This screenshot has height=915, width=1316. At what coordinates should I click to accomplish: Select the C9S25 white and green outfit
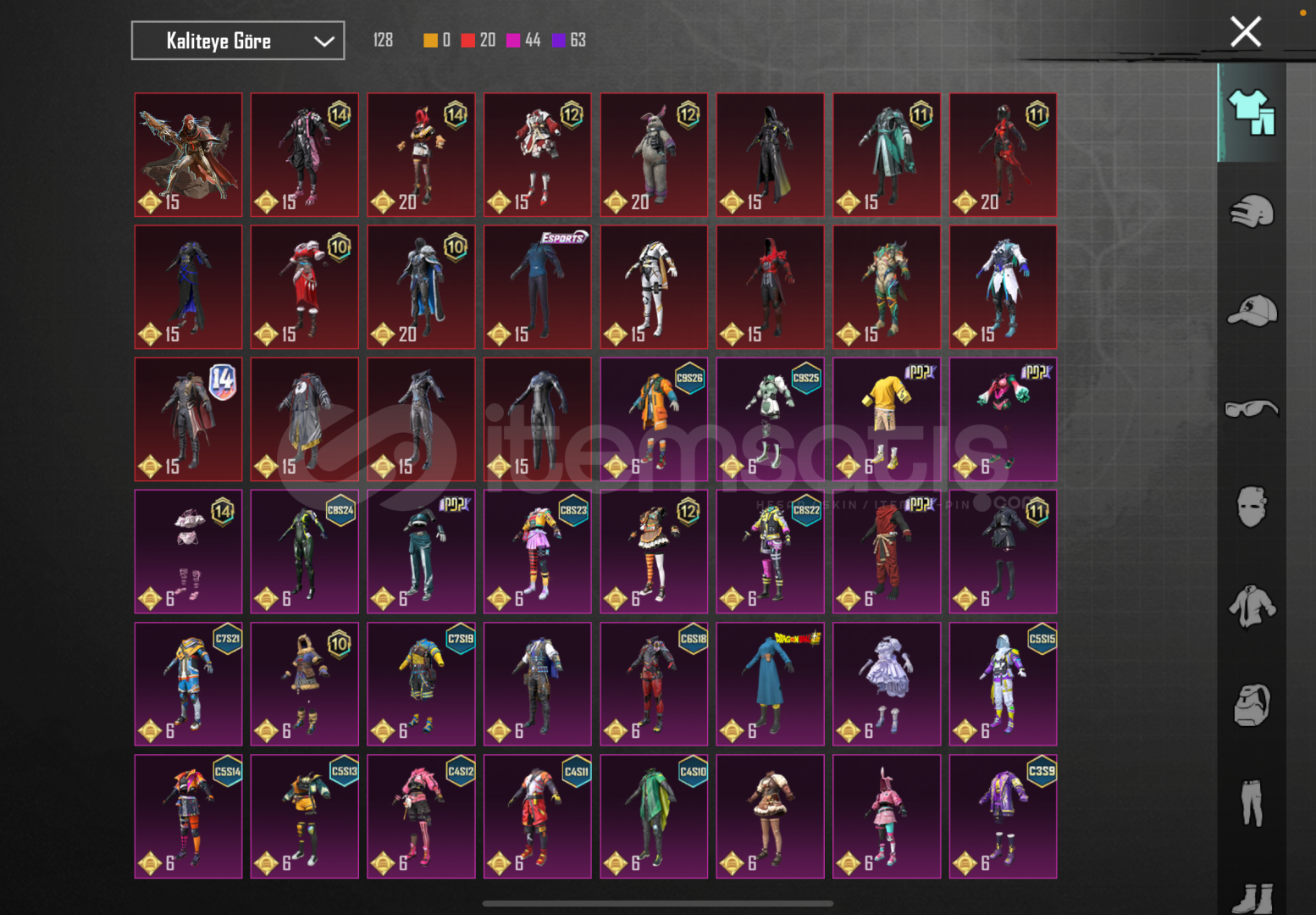[770, 419]
